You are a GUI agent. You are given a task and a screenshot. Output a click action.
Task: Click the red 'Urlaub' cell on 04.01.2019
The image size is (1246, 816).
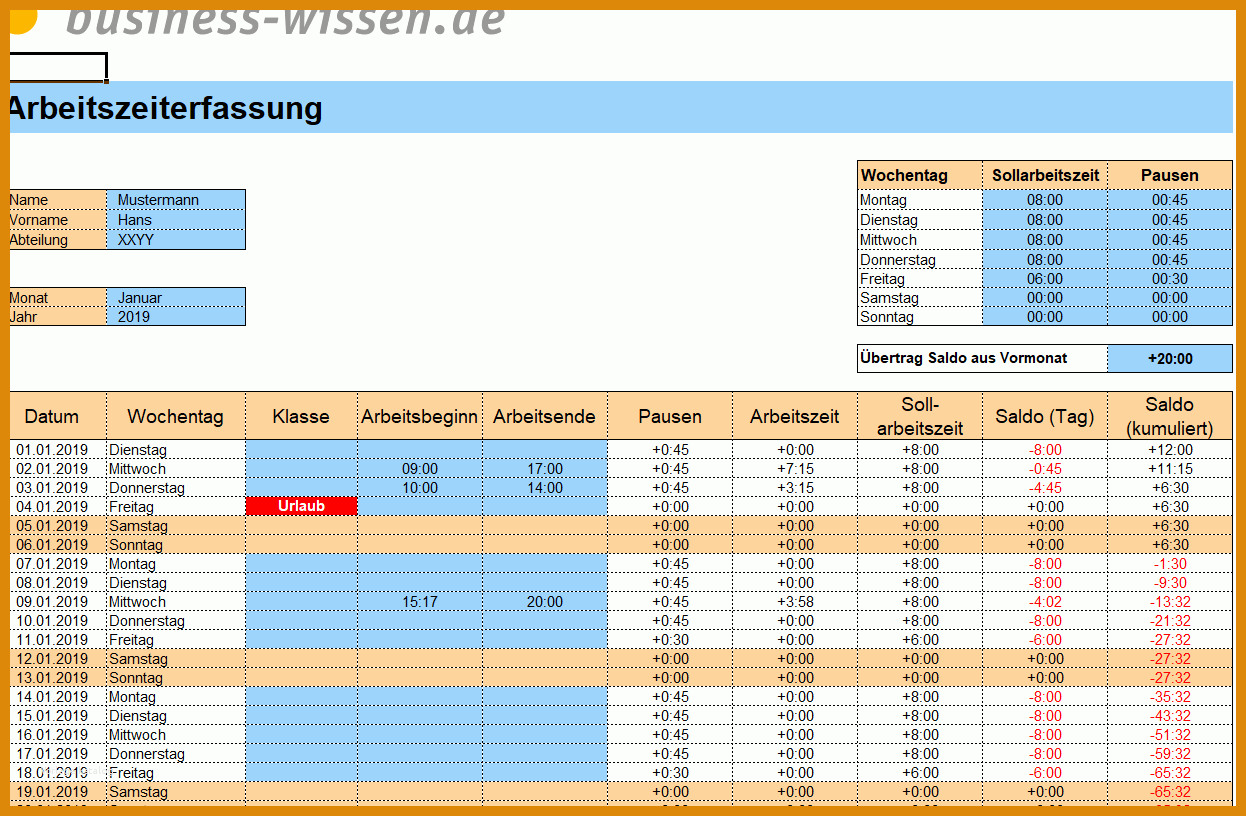tap(301, 507)
